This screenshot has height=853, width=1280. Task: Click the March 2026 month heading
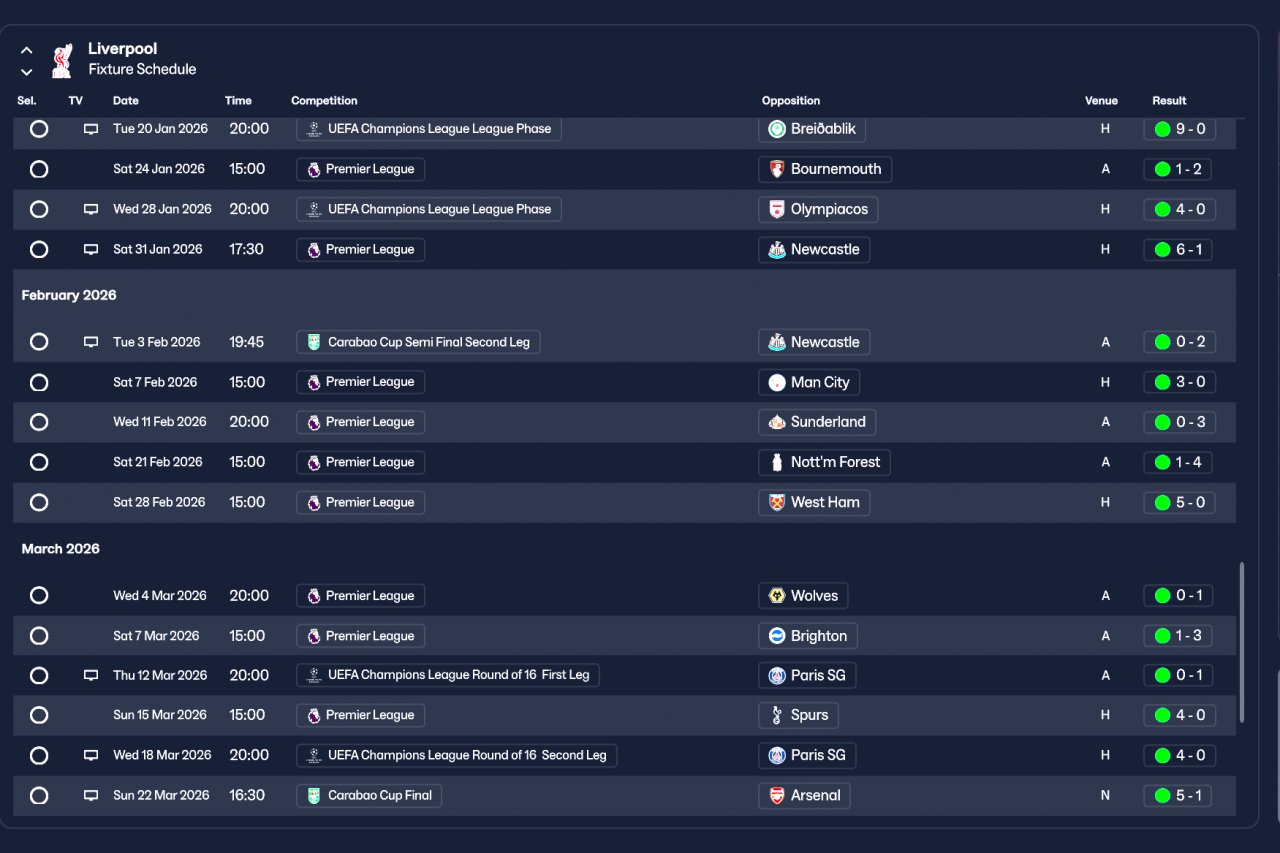click(61, 549)
